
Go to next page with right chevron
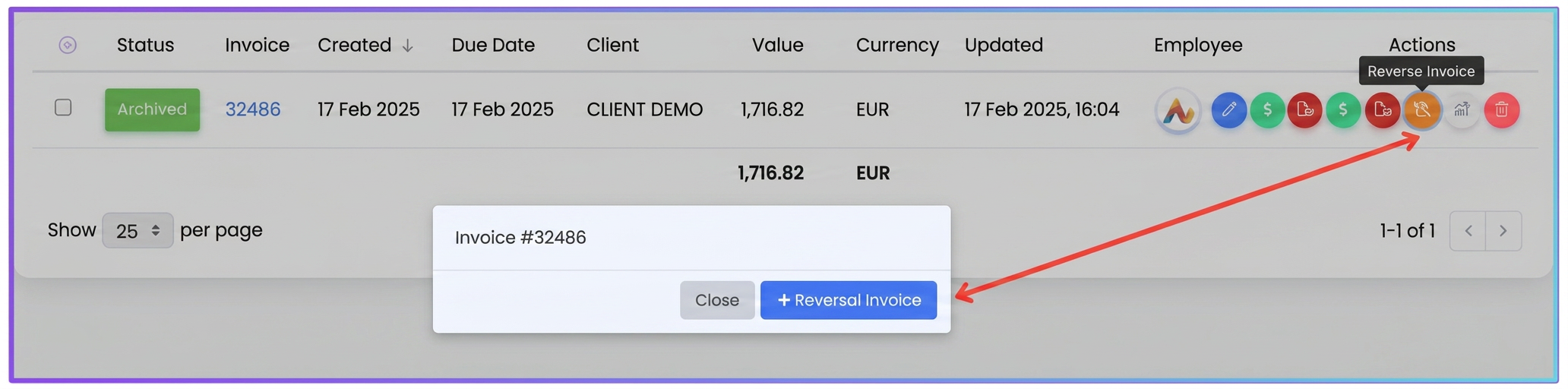(x=1503, y=231)
